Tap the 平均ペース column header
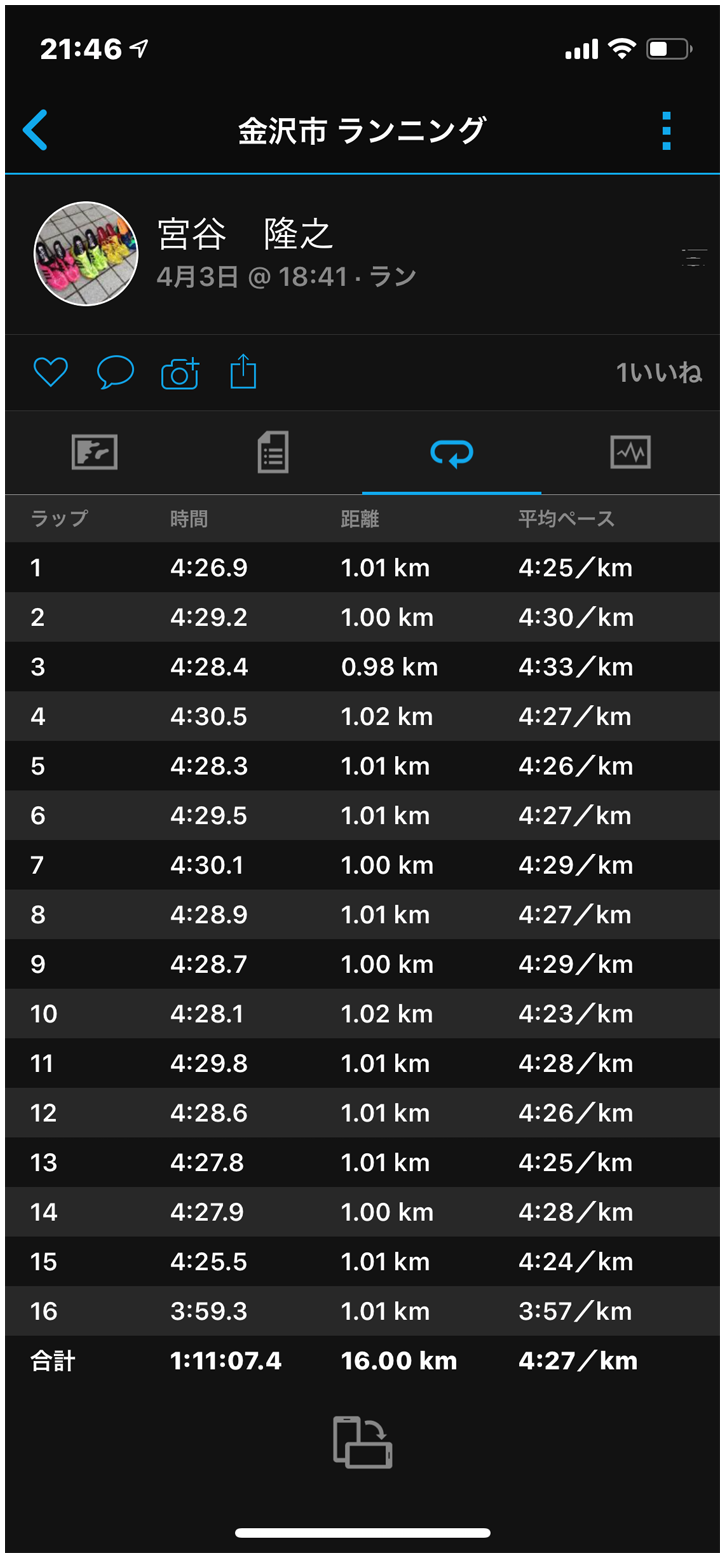 click(x=566, y=518)
